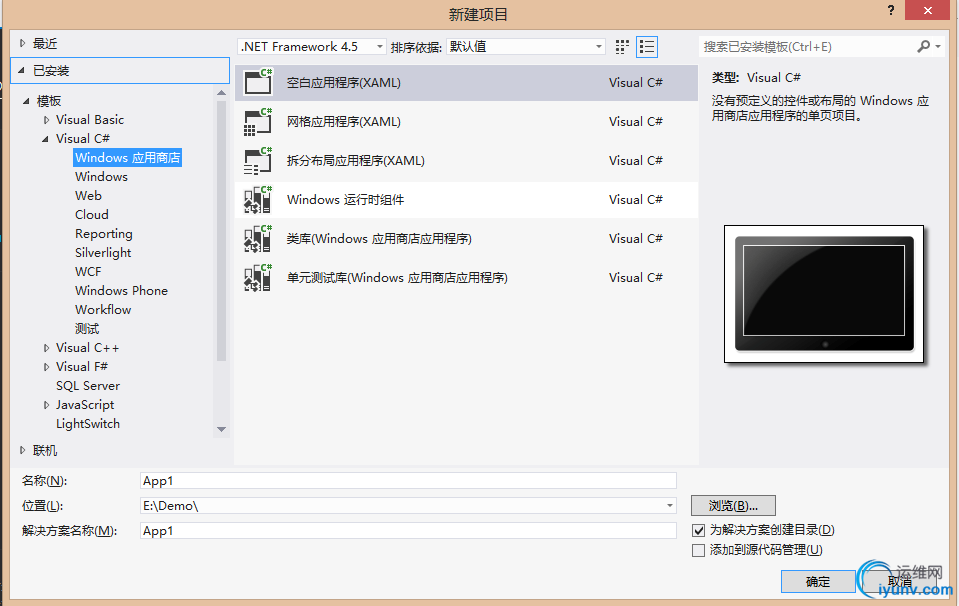Image resolution: width=959 pixels, height=606 pixels.
Task: Collapse the Visual C# node
Action: pos(45,139)
